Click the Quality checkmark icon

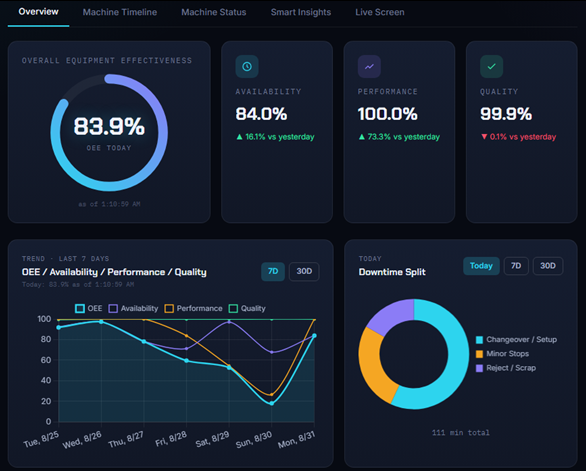491,67
